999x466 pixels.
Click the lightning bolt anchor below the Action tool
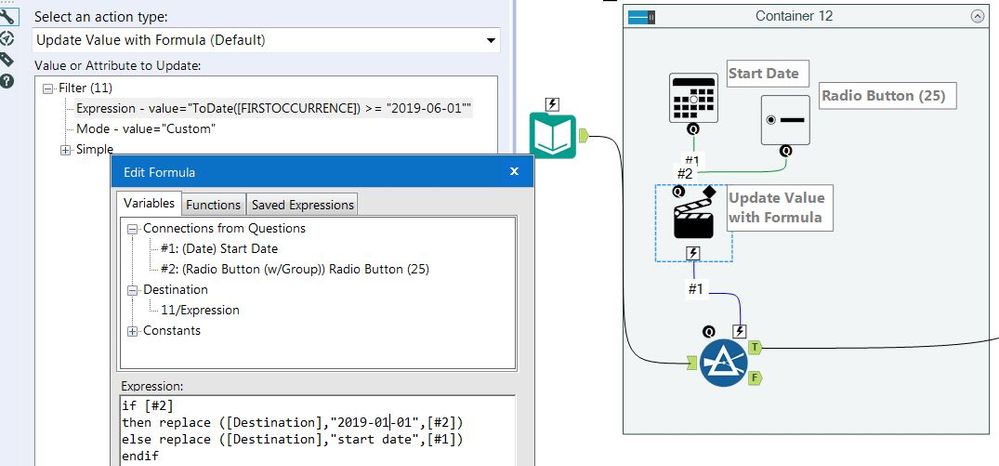693,254
